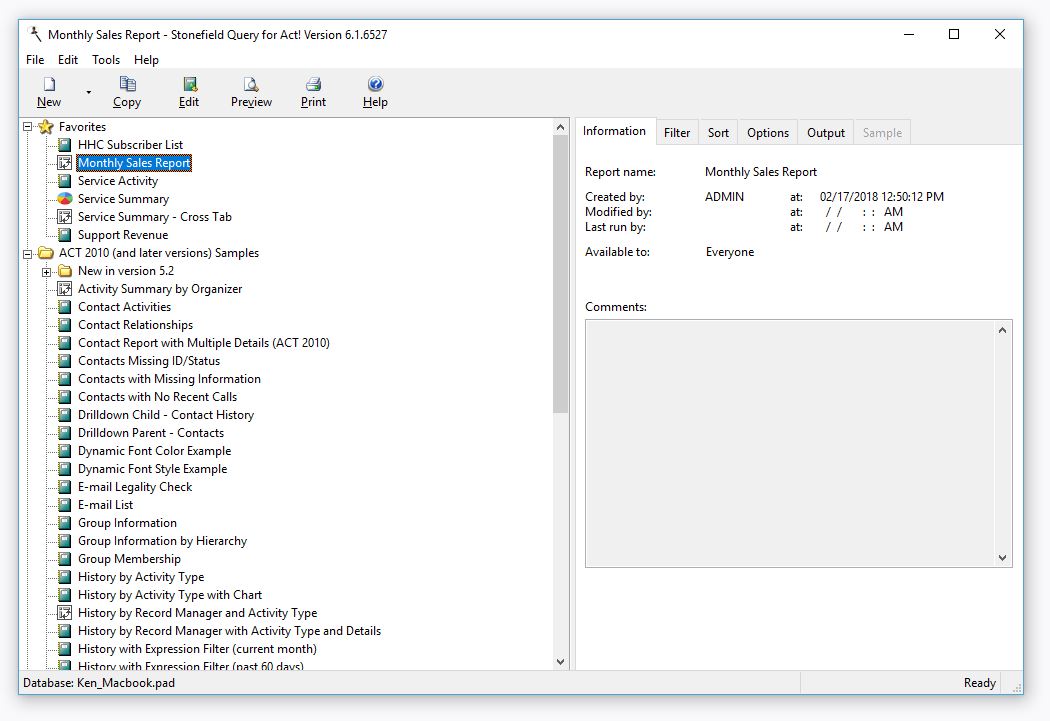1050x721 pixels.
Task: Click the ACT 2010 Samples folder icon
Action: 46,253
